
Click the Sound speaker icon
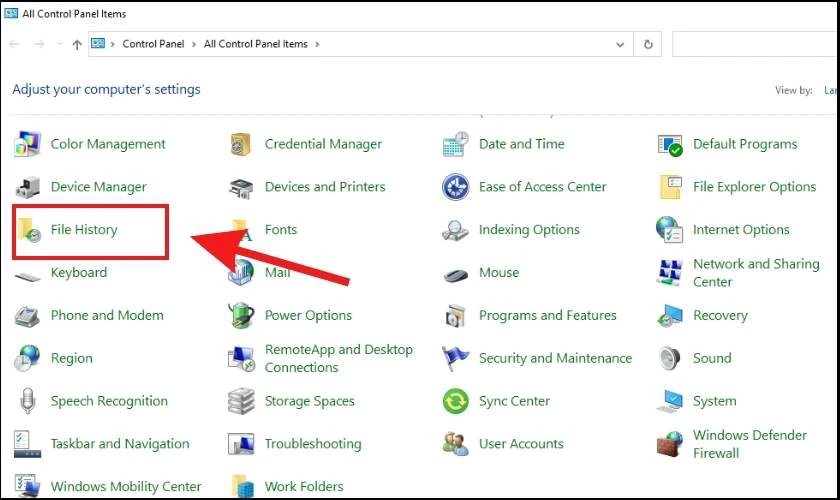click(670, 359)
